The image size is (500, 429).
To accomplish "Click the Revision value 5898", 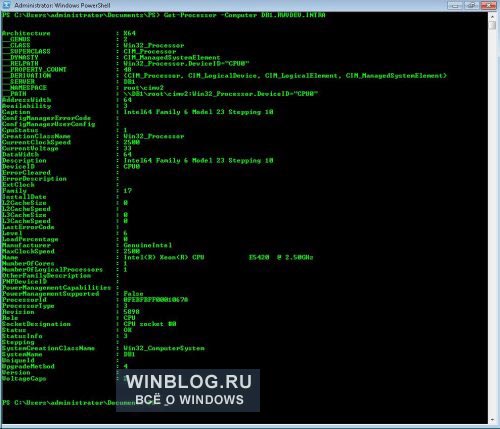I will (132, 312).
